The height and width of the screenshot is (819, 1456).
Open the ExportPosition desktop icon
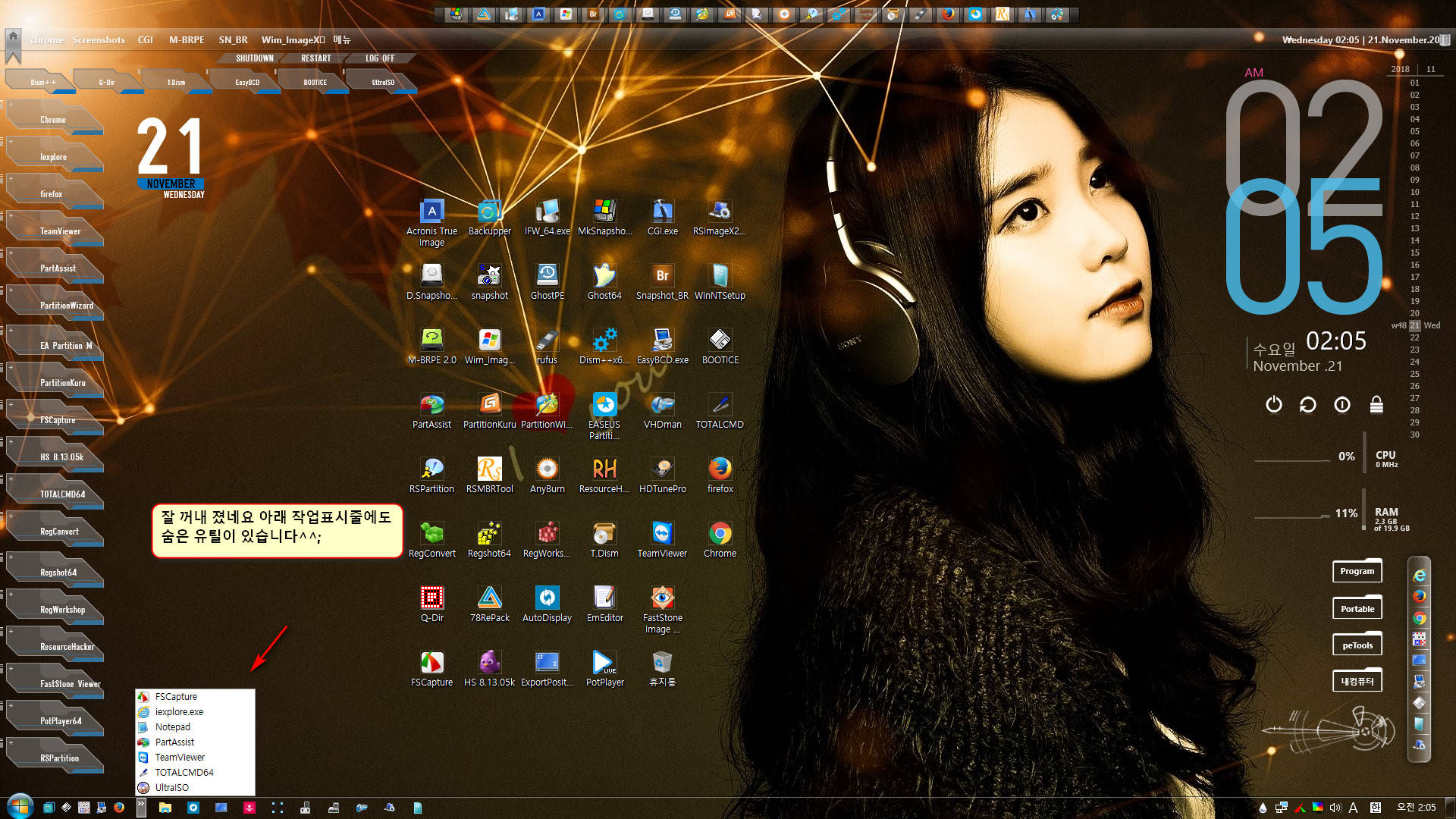547,669
